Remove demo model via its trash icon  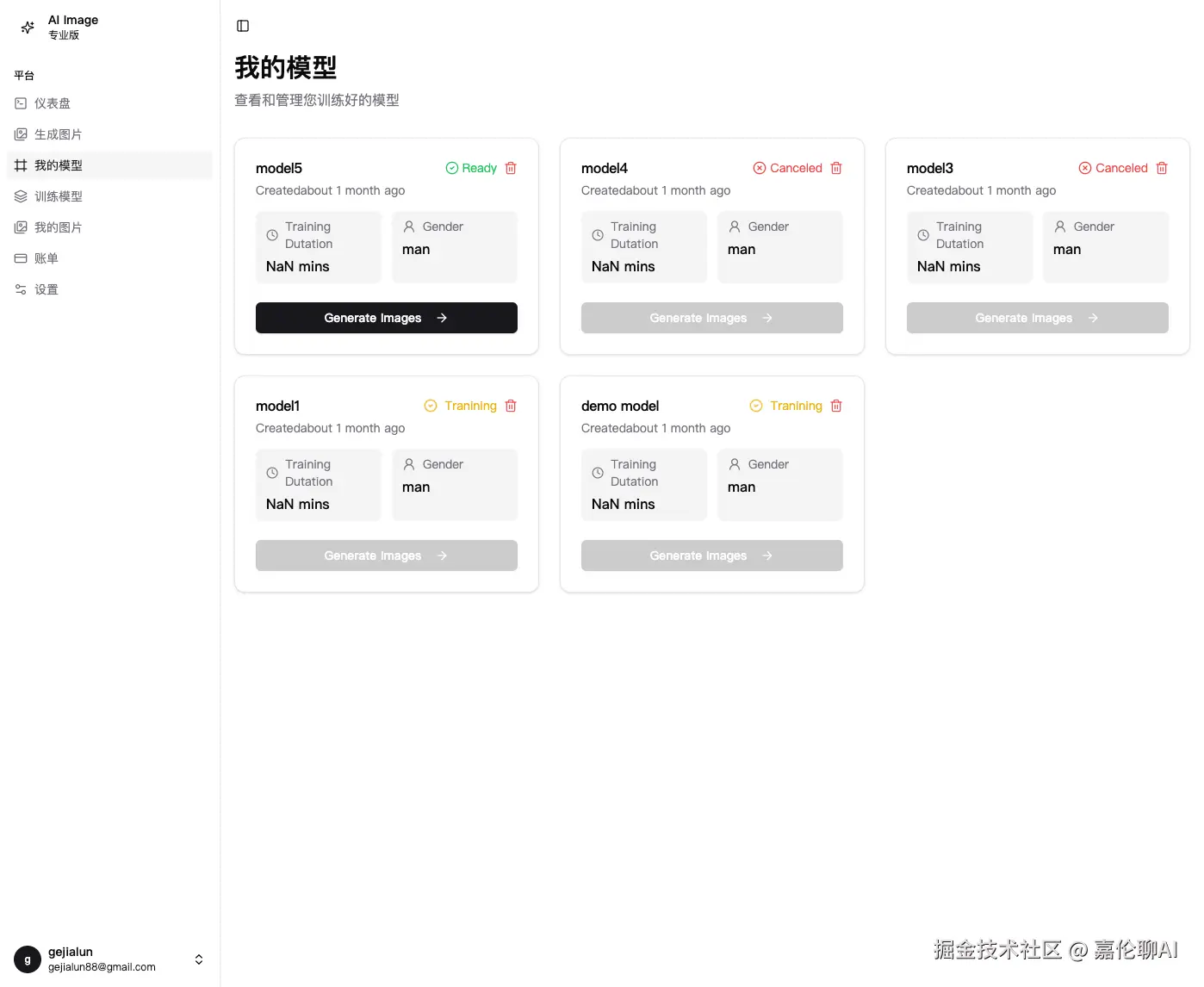836,406
